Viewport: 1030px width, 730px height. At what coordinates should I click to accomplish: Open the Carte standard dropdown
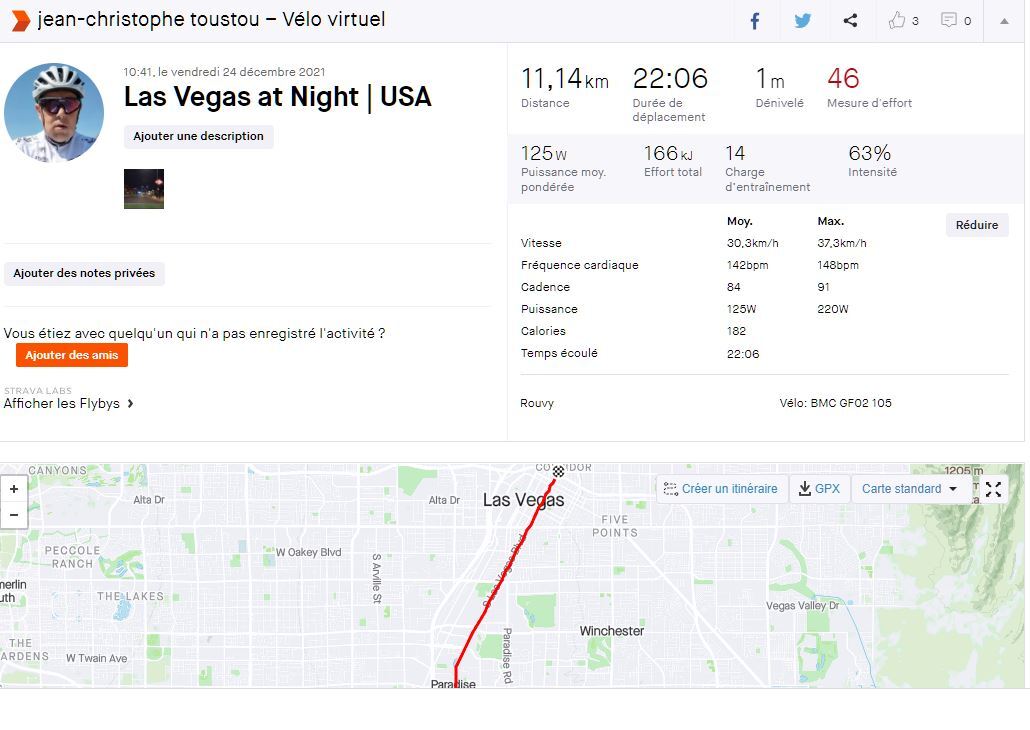910,489
